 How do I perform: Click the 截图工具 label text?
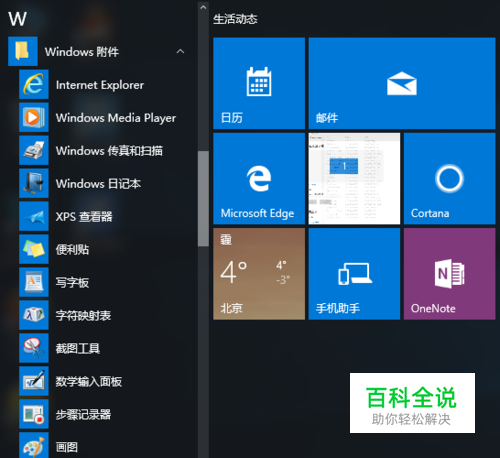click(x=78, y=349)
